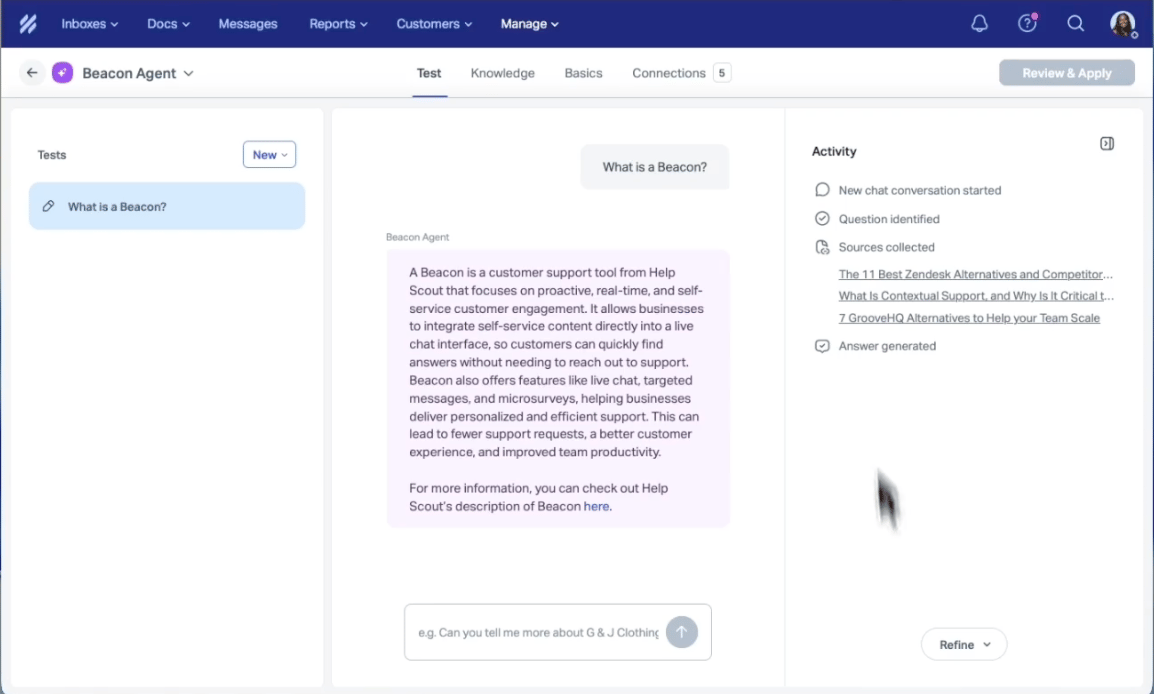Expand the Refine dropdown
This screenshot has height=694, width=1154.
[x=963, y=645]
